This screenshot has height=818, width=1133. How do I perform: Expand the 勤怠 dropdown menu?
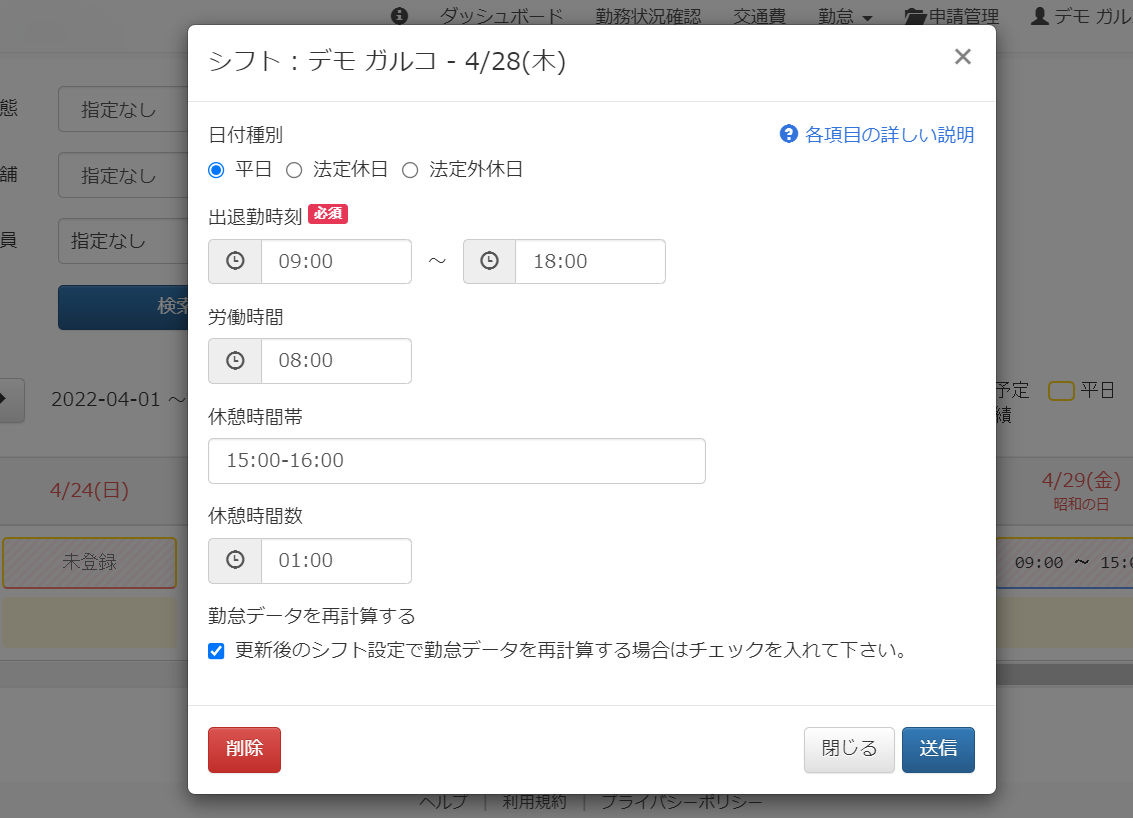[x=845, y=15]
